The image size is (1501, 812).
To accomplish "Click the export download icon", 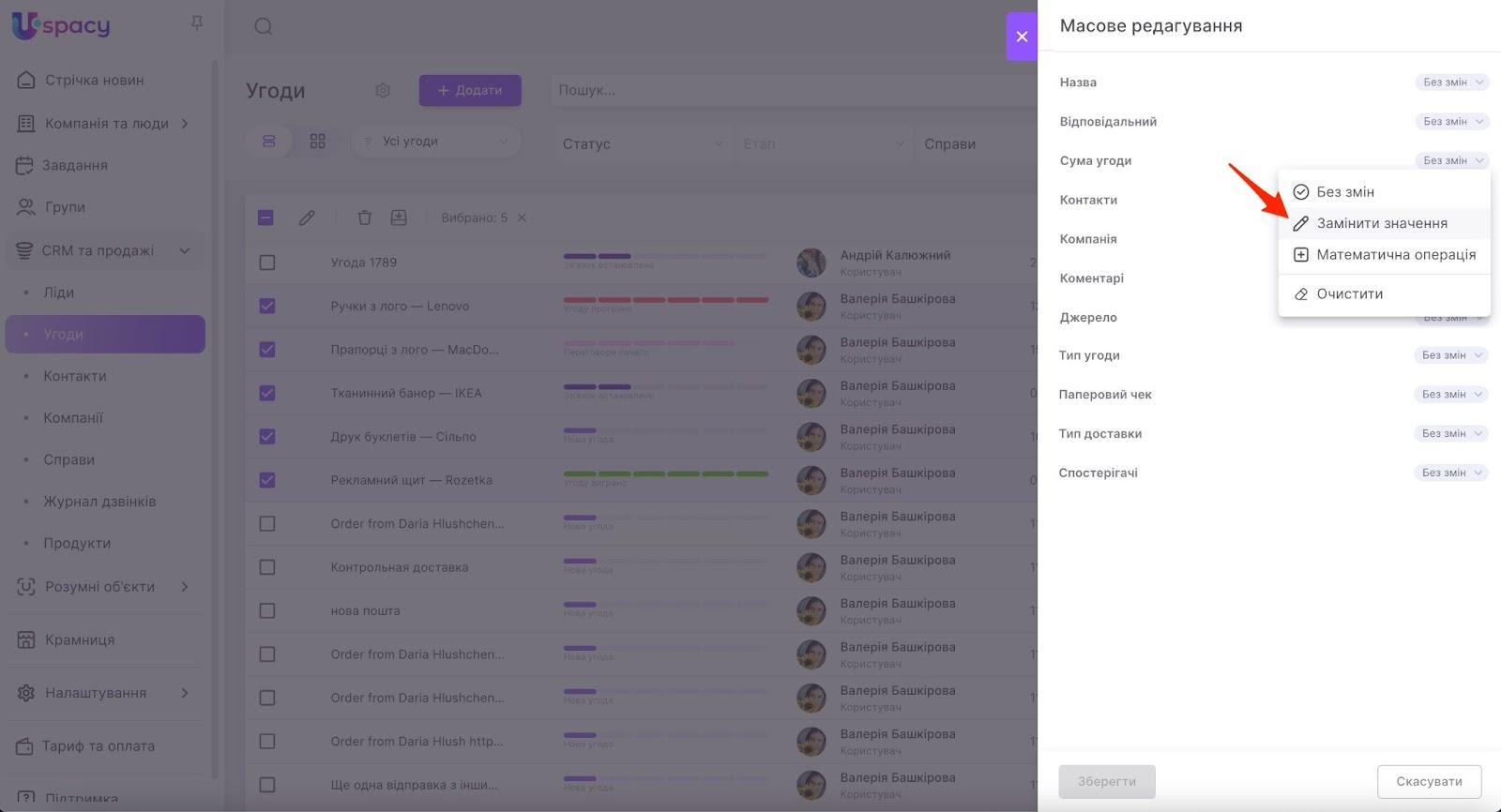I will (x=399, y=218).
